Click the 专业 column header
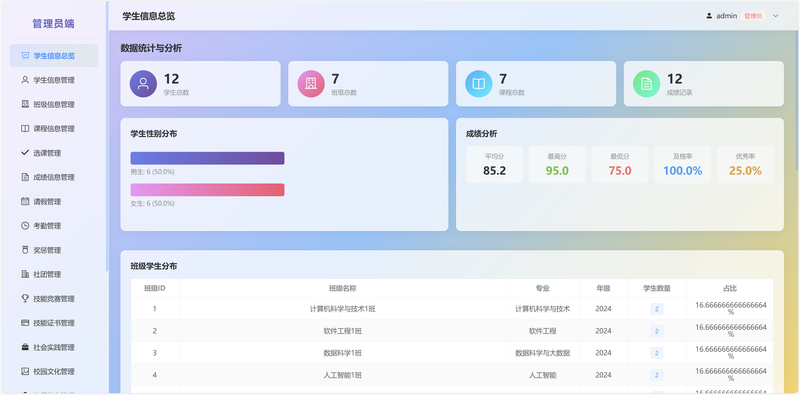This screenshot has width=800, height=395. [542, 288]
